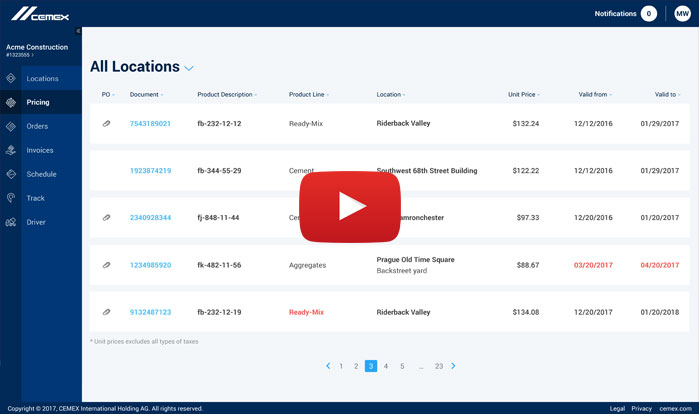Open document link 2340928344
This screenshot has width=699, height=414.
tap(150, 217)
